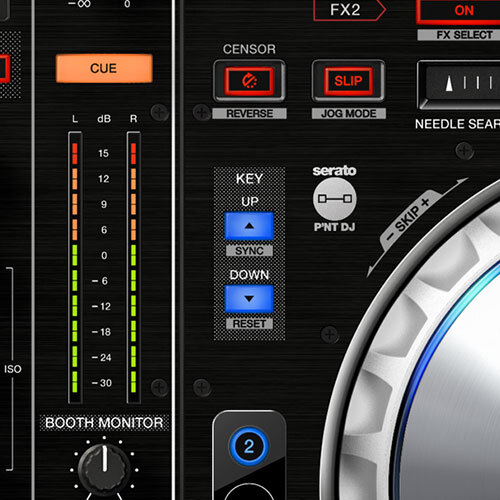Image resolution: width=500 pixels, height=500 pixels.
Task: Click the JOG MODE label
Action: pyautogui.click(x=349, y=114)
